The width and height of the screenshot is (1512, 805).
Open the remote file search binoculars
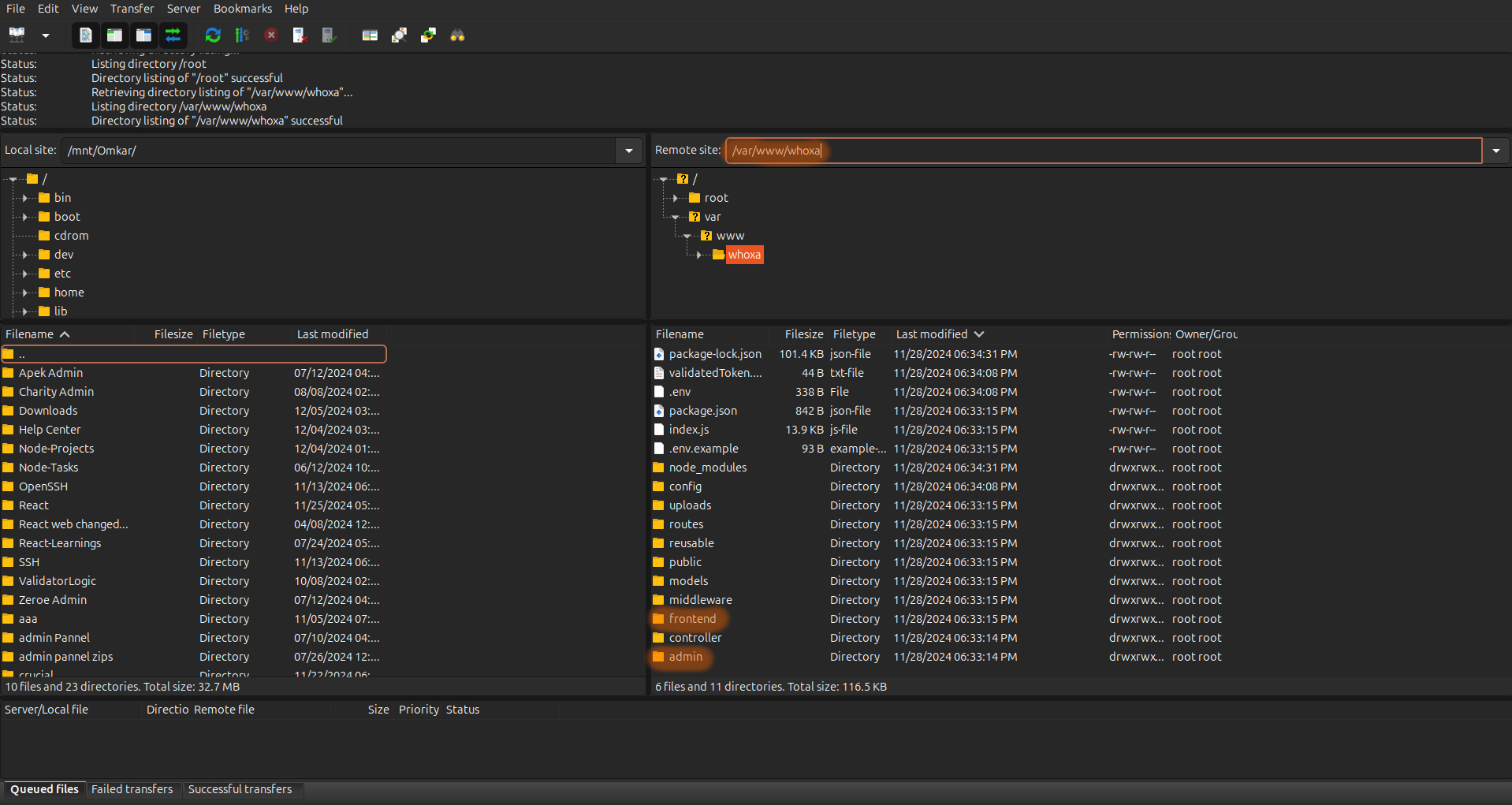[457, 35]
